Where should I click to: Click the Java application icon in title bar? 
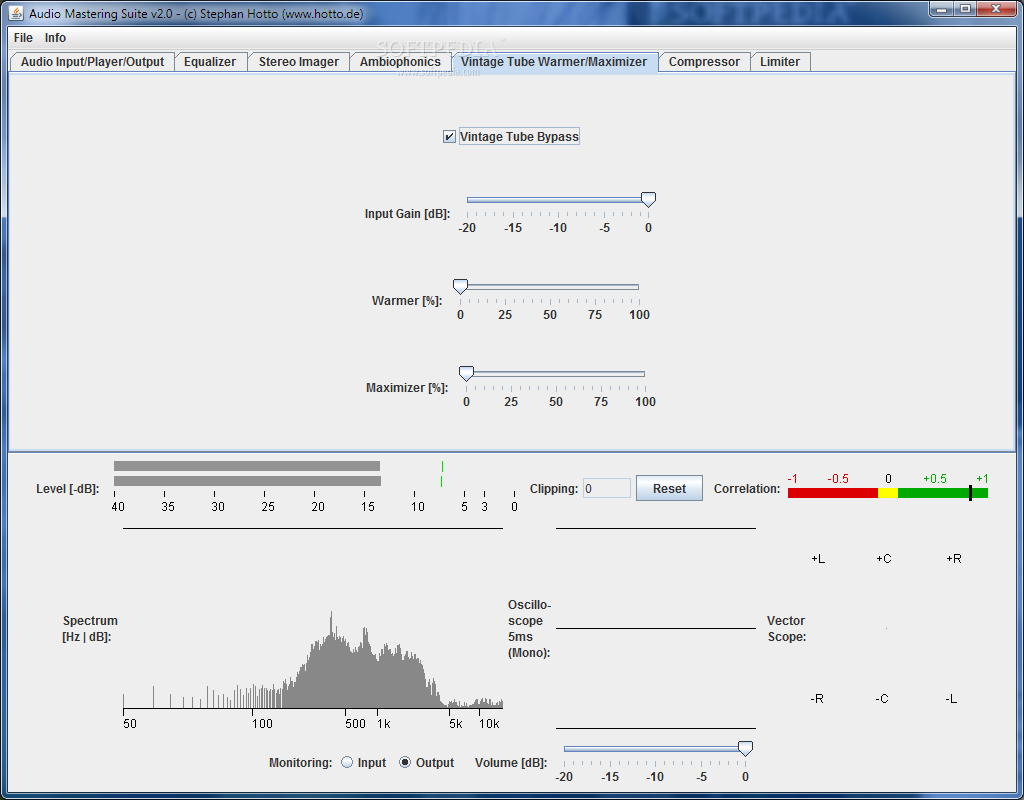pos(16,13)
